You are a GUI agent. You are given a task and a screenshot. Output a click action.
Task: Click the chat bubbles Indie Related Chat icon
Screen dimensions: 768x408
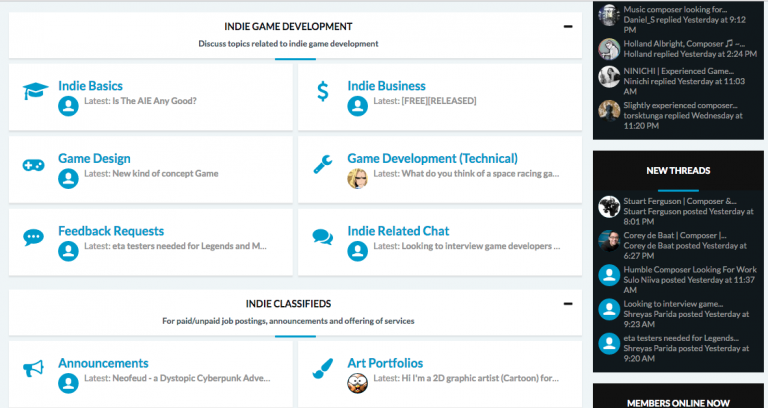point(322,237)
